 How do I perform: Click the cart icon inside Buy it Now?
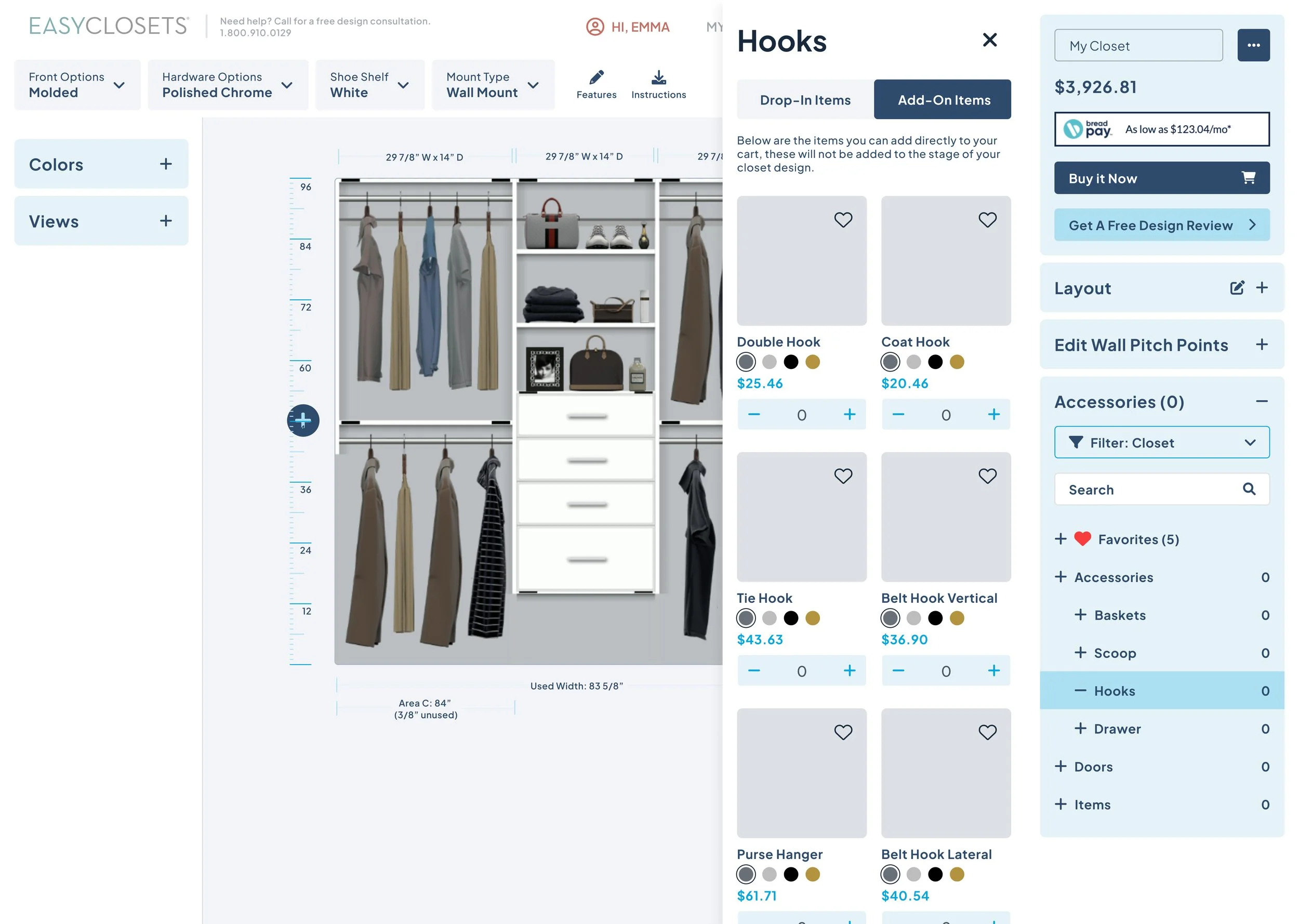(x=1248, y=178)
